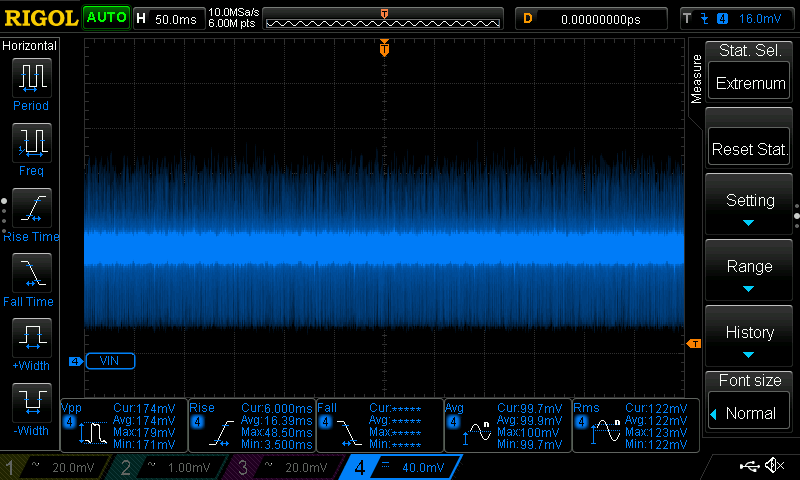Expand the Setting menu
The width and height of the screenshot is (800, 480).
[x=749, y=205]
